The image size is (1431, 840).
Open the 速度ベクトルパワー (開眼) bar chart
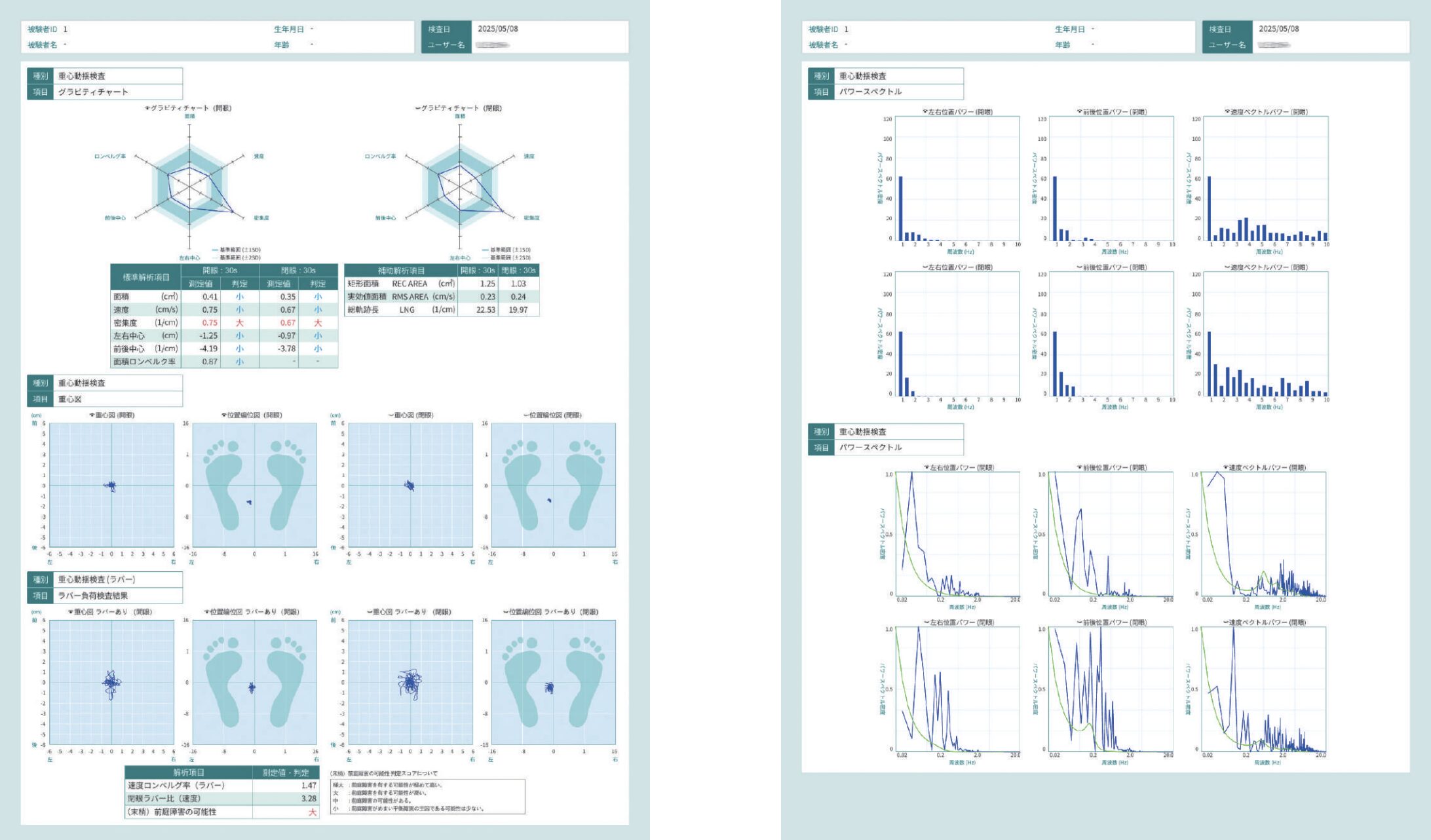[x=1265, y=178]
